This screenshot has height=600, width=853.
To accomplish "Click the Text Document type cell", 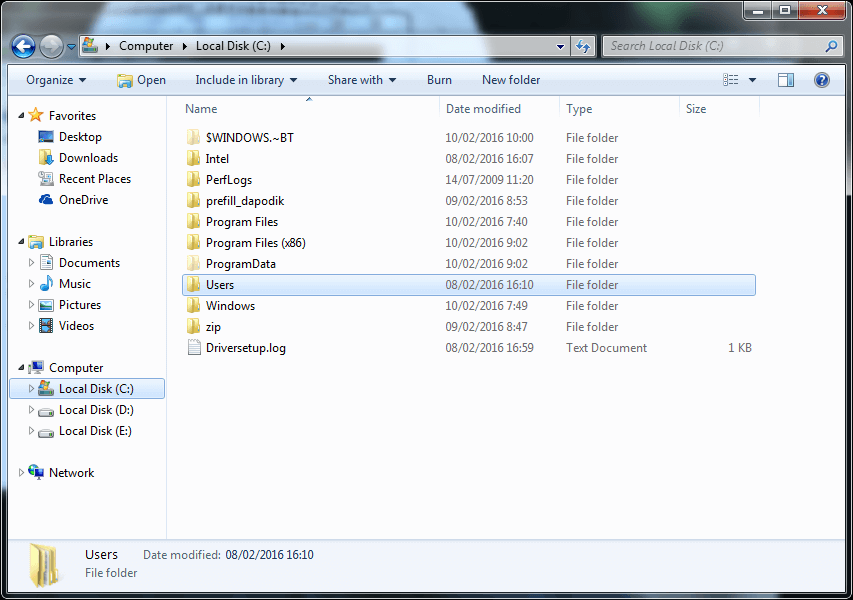I will (606, 348).
